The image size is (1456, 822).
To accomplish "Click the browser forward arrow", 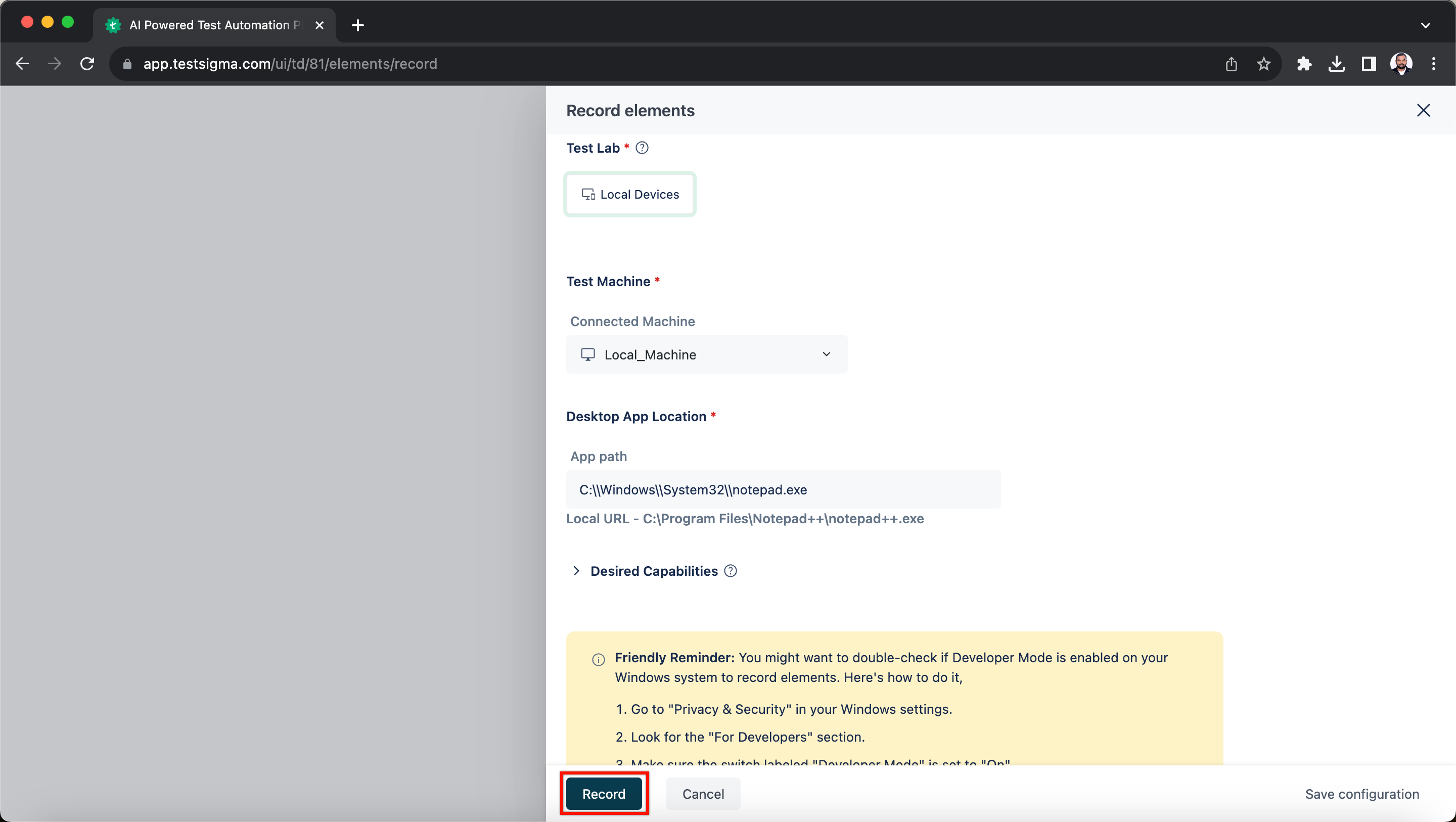I will click(x=54, y=64).
